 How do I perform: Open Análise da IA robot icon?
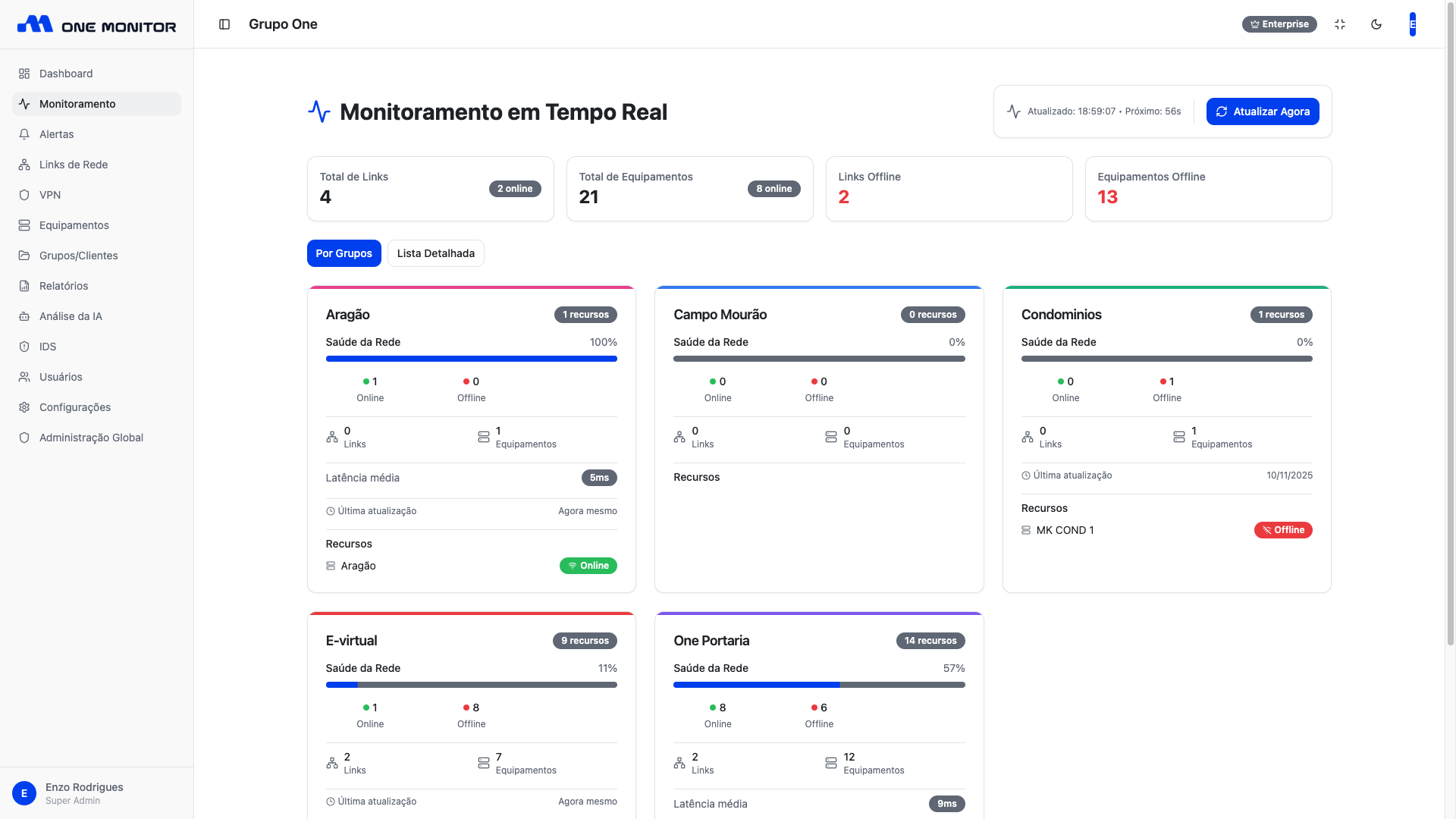coord(24,316)
